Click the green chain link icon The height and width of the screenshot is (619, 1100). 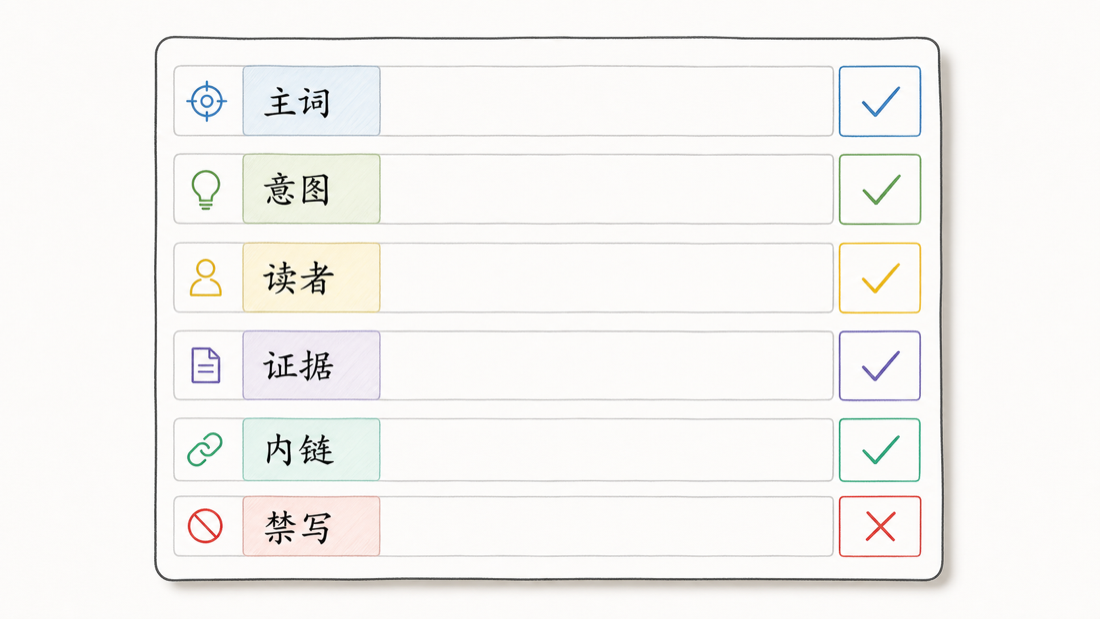coord(205,449)
